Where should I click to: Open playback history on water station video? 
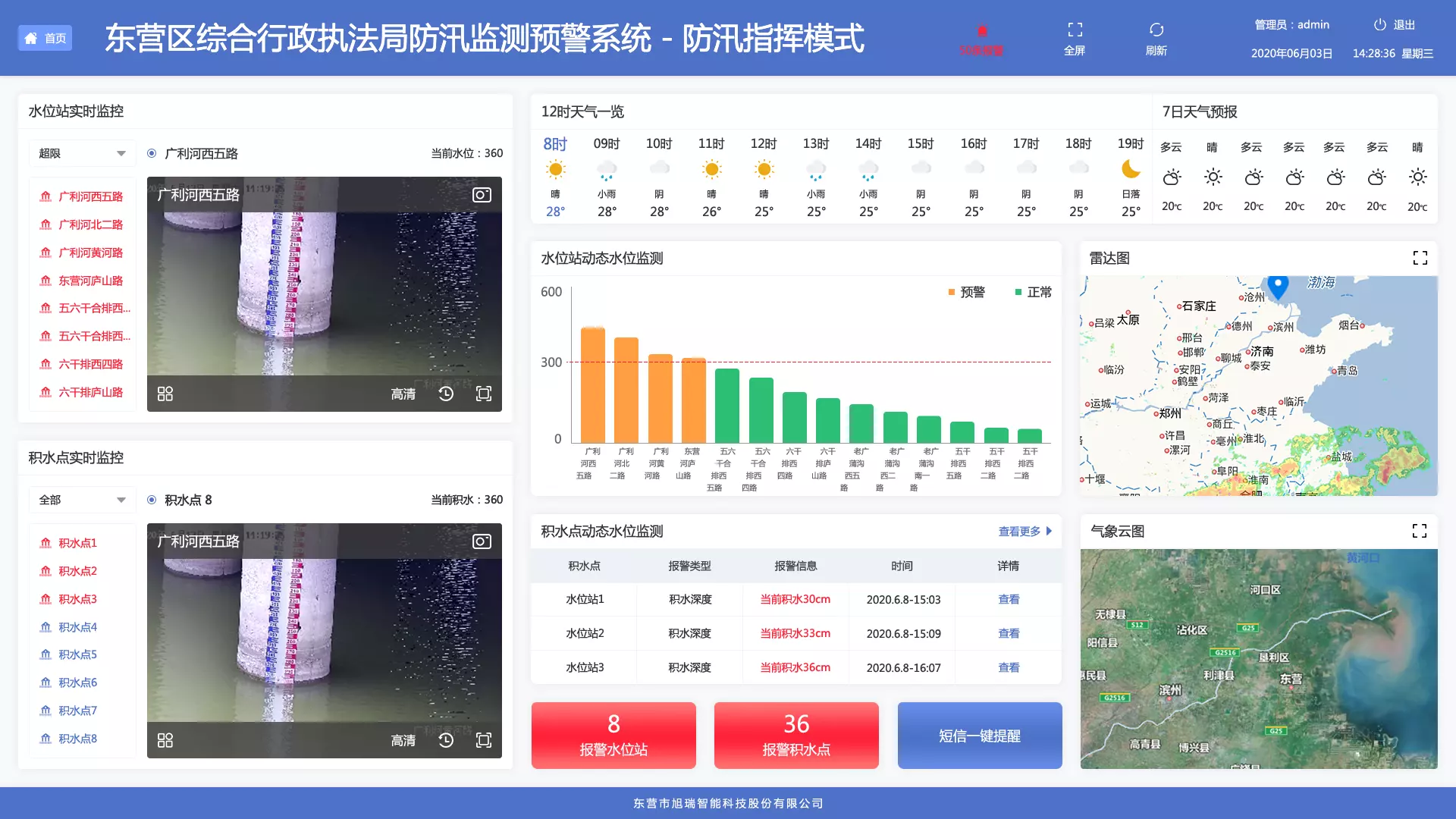[x=446, y=394]
